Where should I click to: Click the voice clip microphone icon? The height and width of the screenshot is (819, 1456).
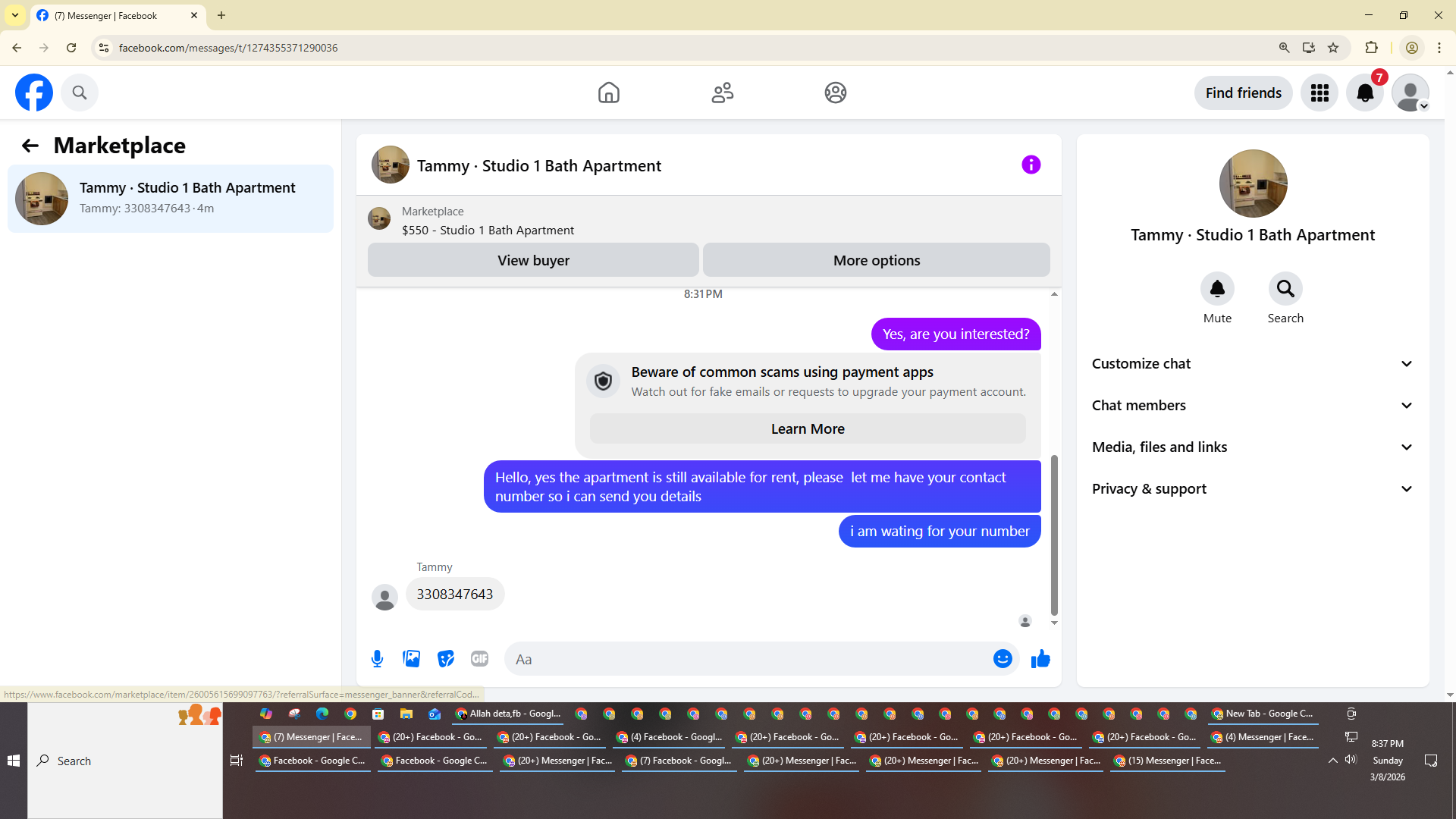coord(377,659)
